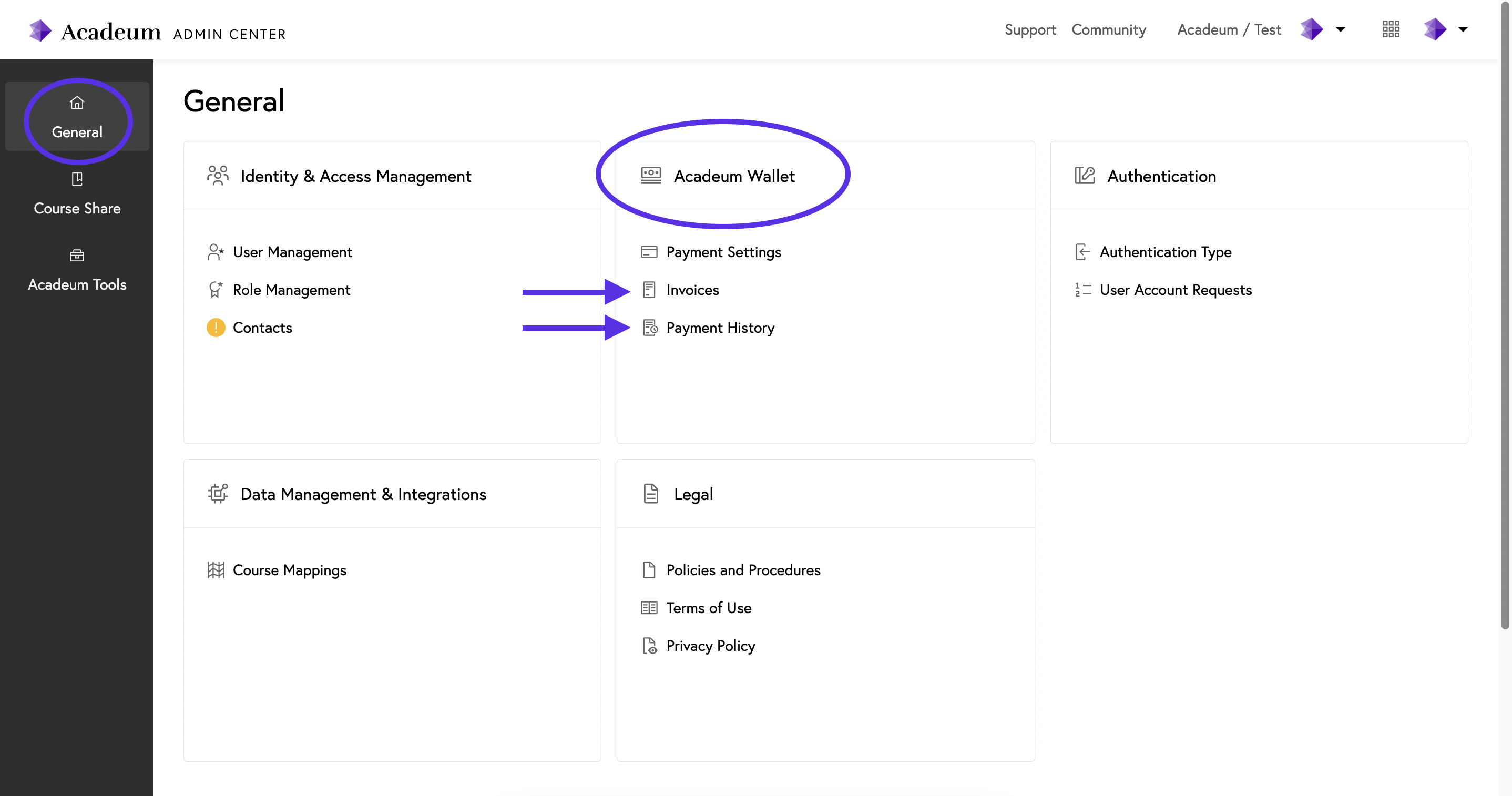The width and height of the screenshot is (1512, 796).
Task: Select Course Share in the sidebar
Action: point(77,193)
